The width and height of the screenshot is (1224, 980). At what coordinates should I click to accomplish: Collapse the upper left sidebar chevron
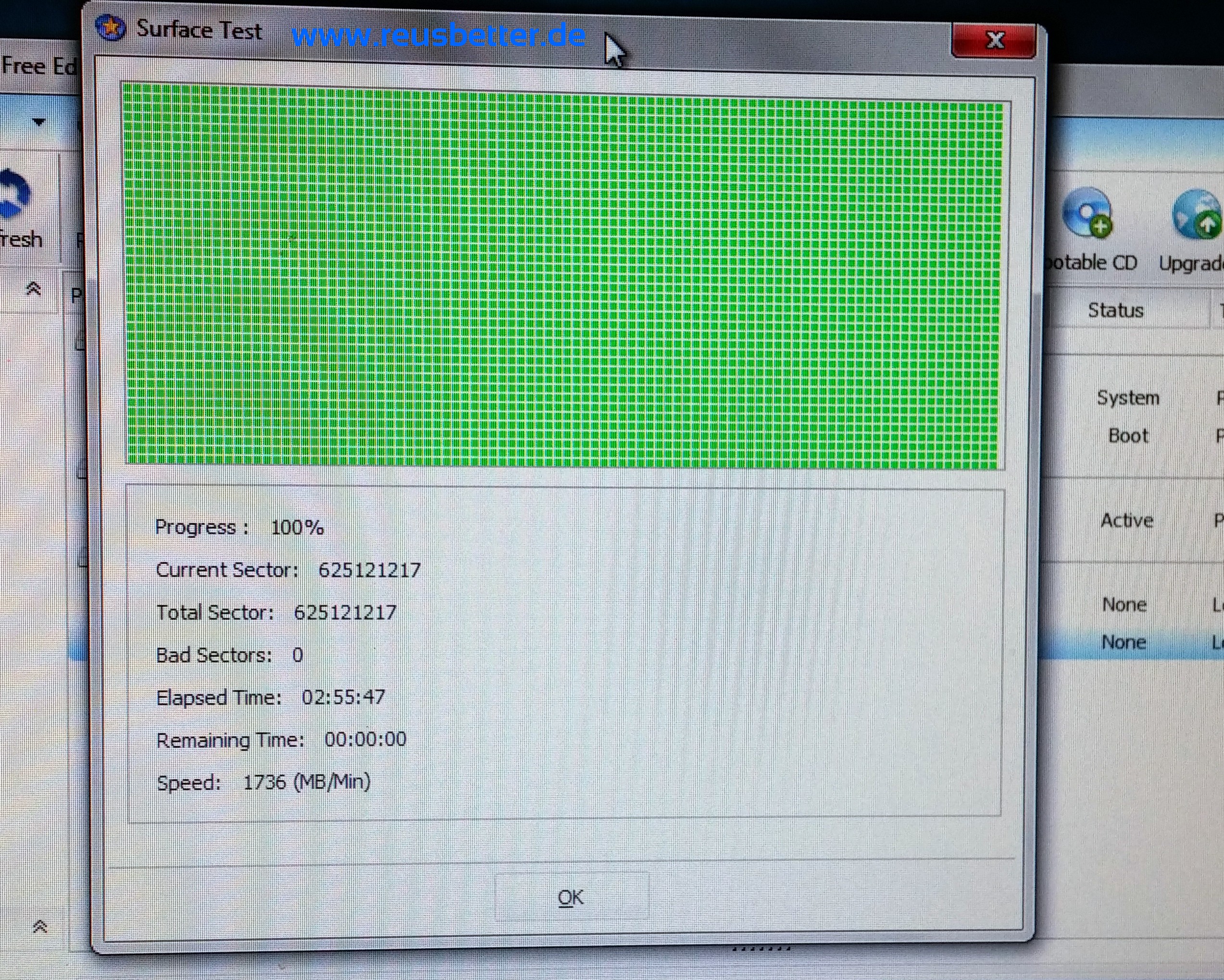34,289
